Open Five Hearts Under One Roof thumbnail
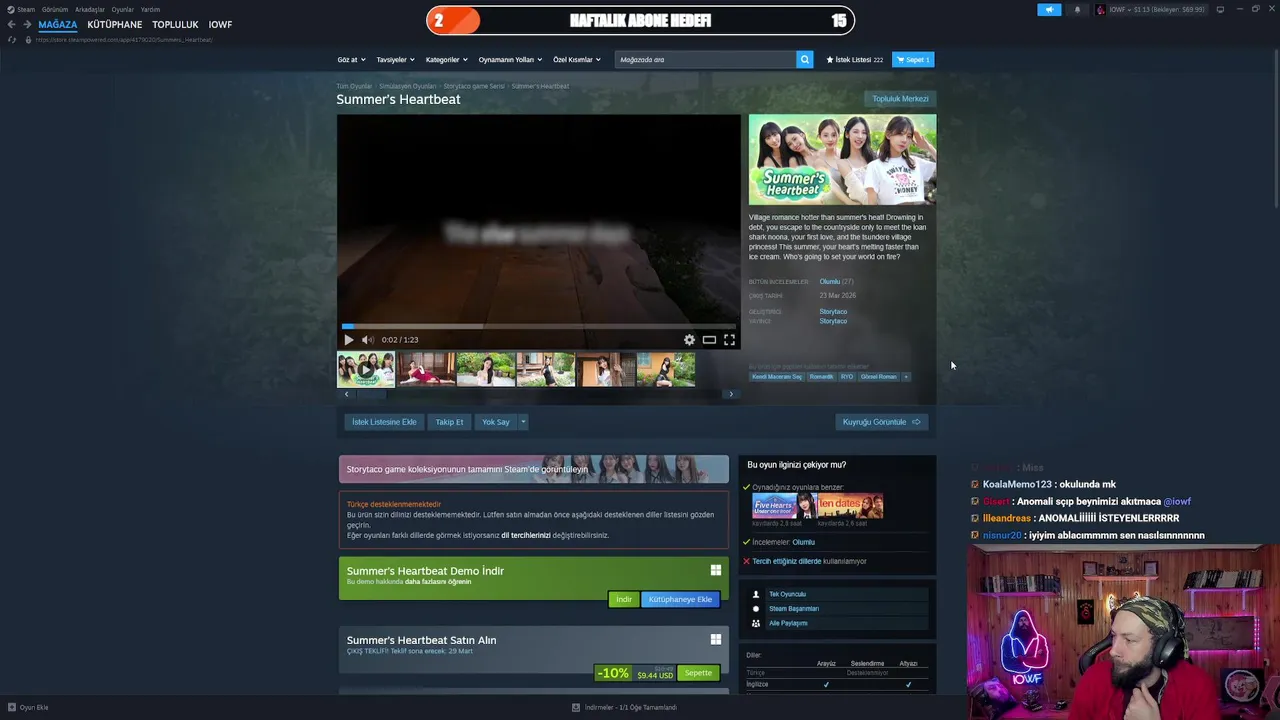 coord(784,505)
